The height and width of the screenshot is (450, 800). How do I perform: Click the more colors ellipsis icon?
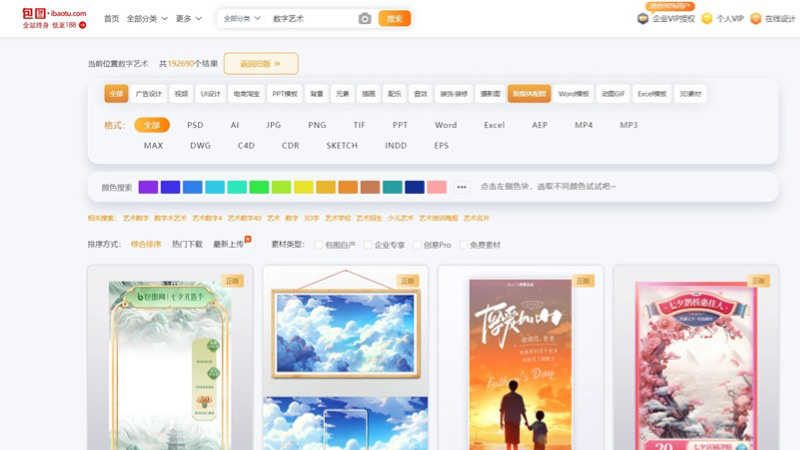pos(461,187)
